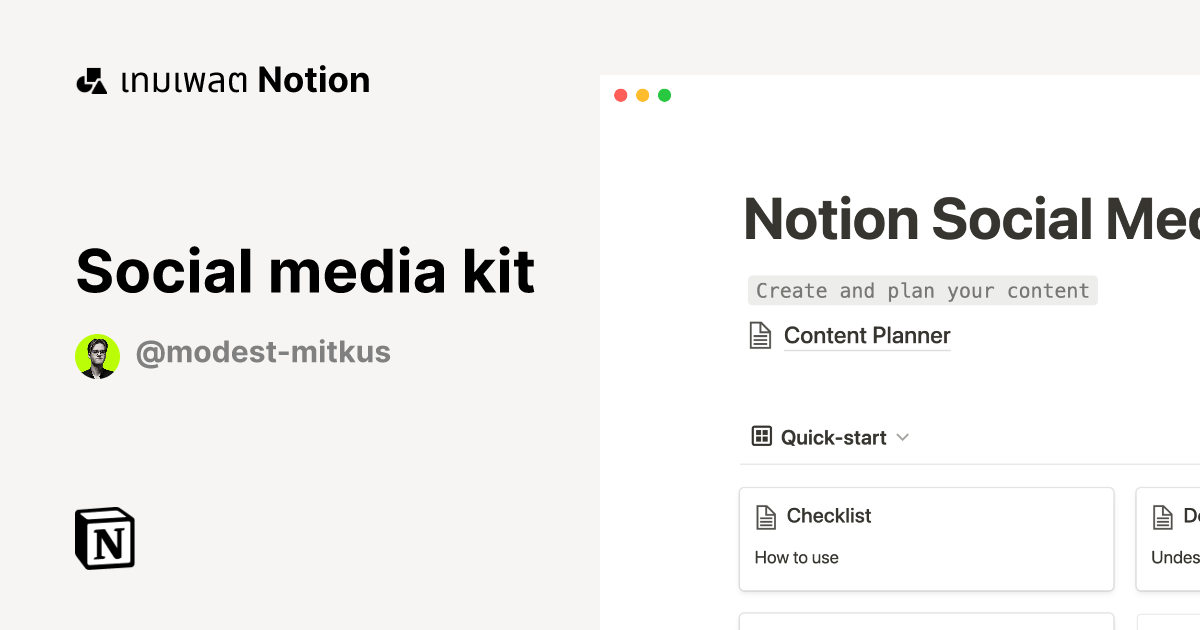Click the เทมเพลต Notion logo mark
Screen dimensions: 1200x630
click(x=91, y=79)
